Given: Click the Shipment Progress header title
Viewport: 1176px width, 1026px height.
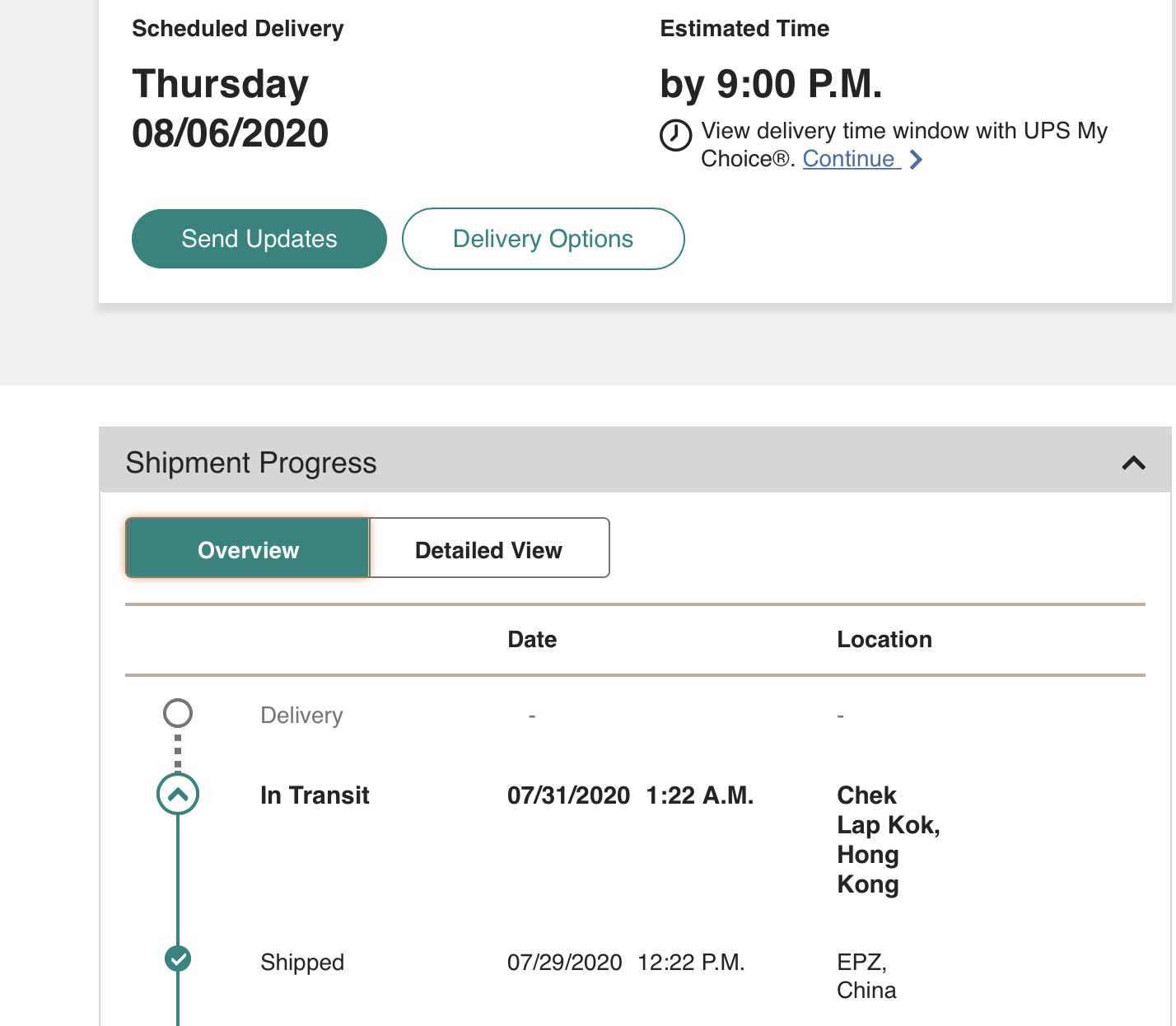Looking at the screenshot, I should [251, 463].
